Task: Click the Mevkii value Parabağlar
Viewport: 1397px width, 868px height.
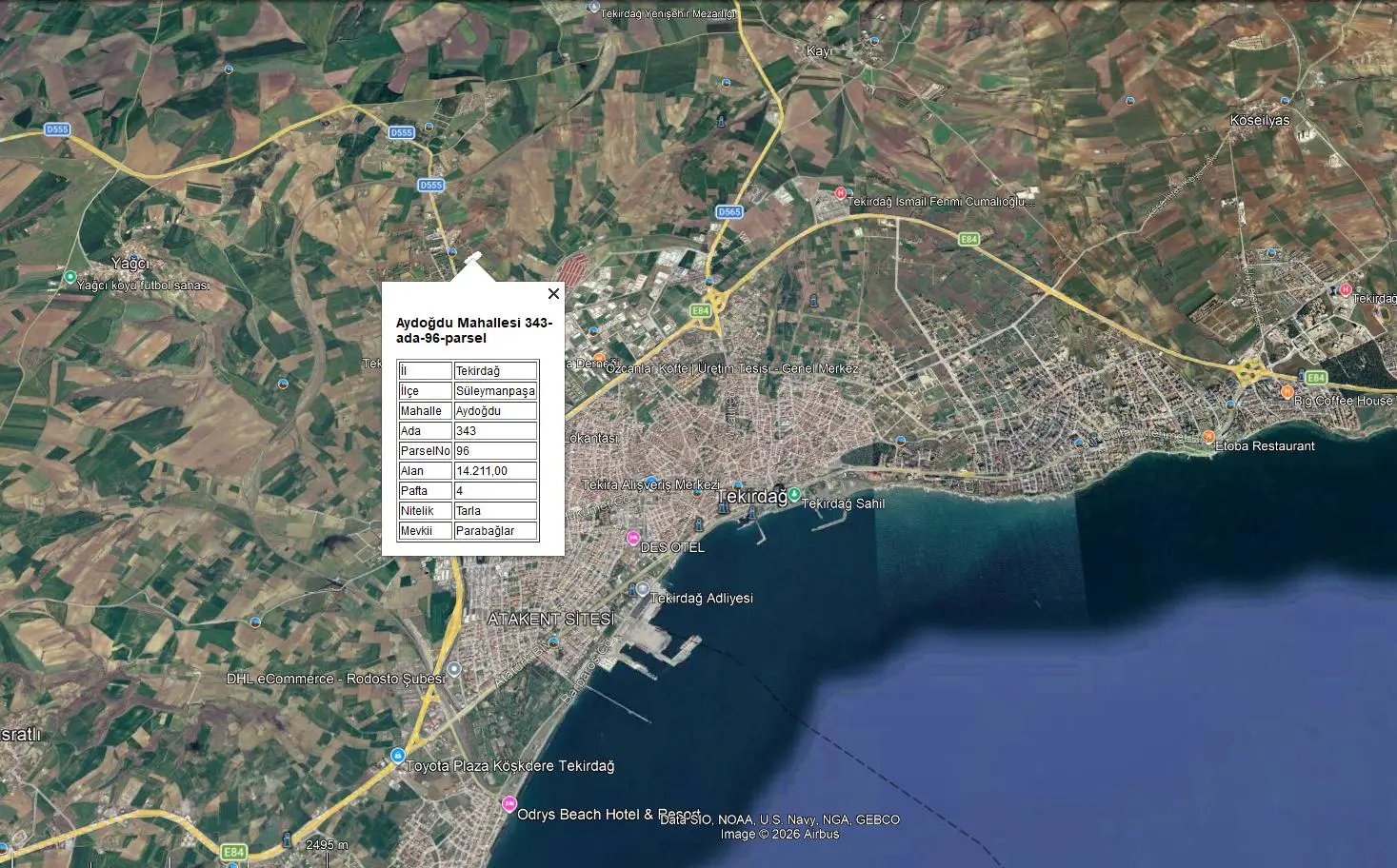Action: click(495, 531)
